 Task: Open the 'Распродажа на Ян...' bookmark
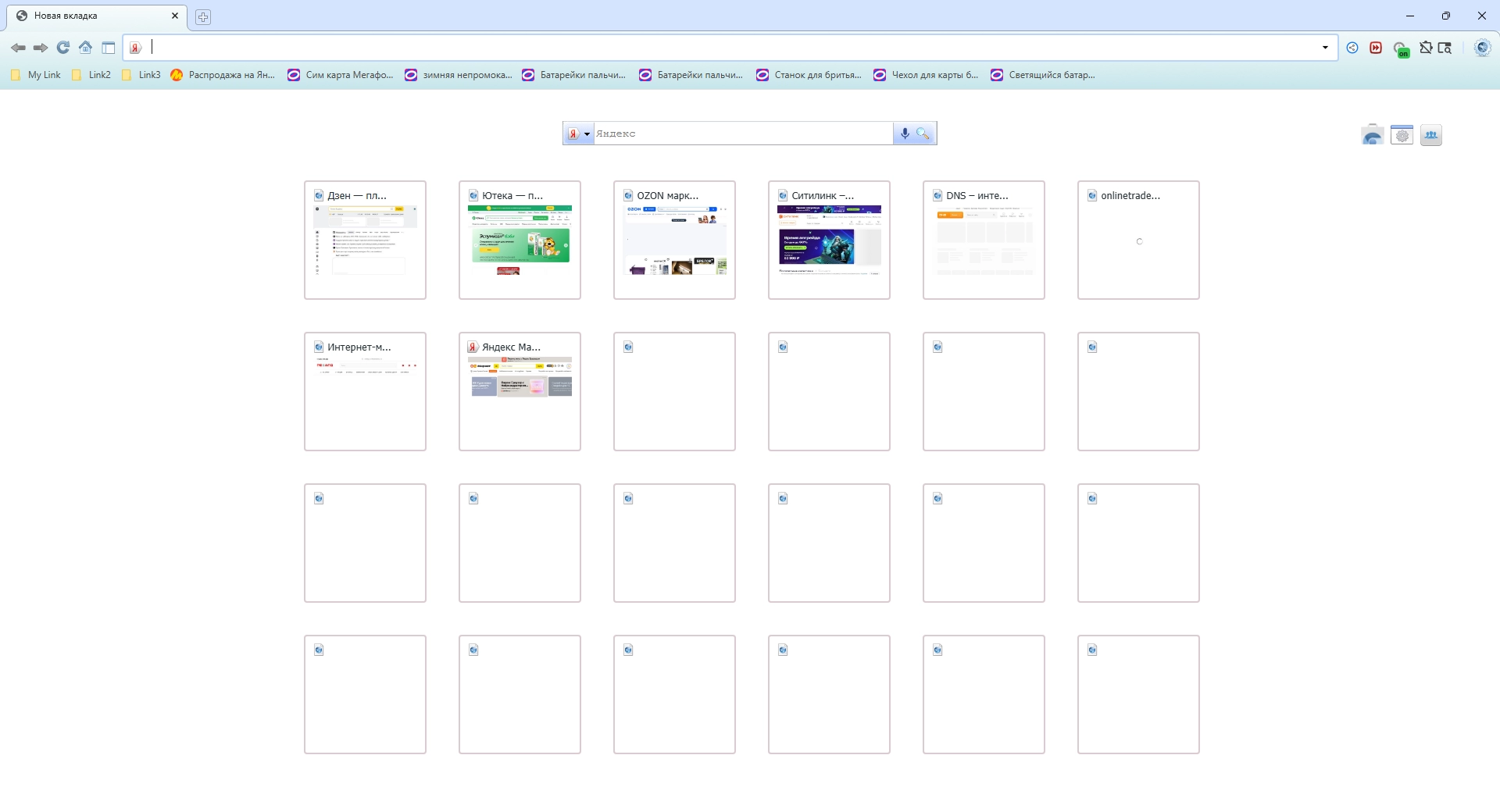point(223,75)
